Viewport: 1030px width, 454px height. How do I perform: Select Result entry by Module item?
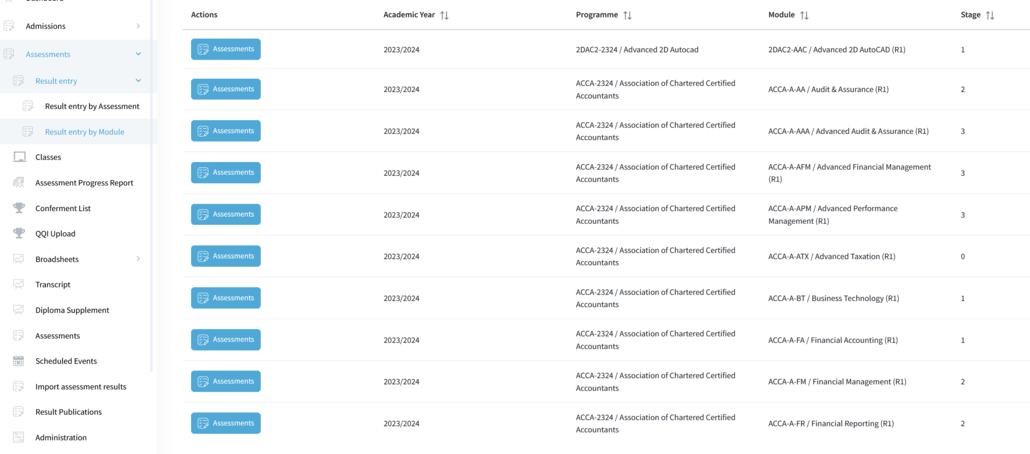pos(85,131)
